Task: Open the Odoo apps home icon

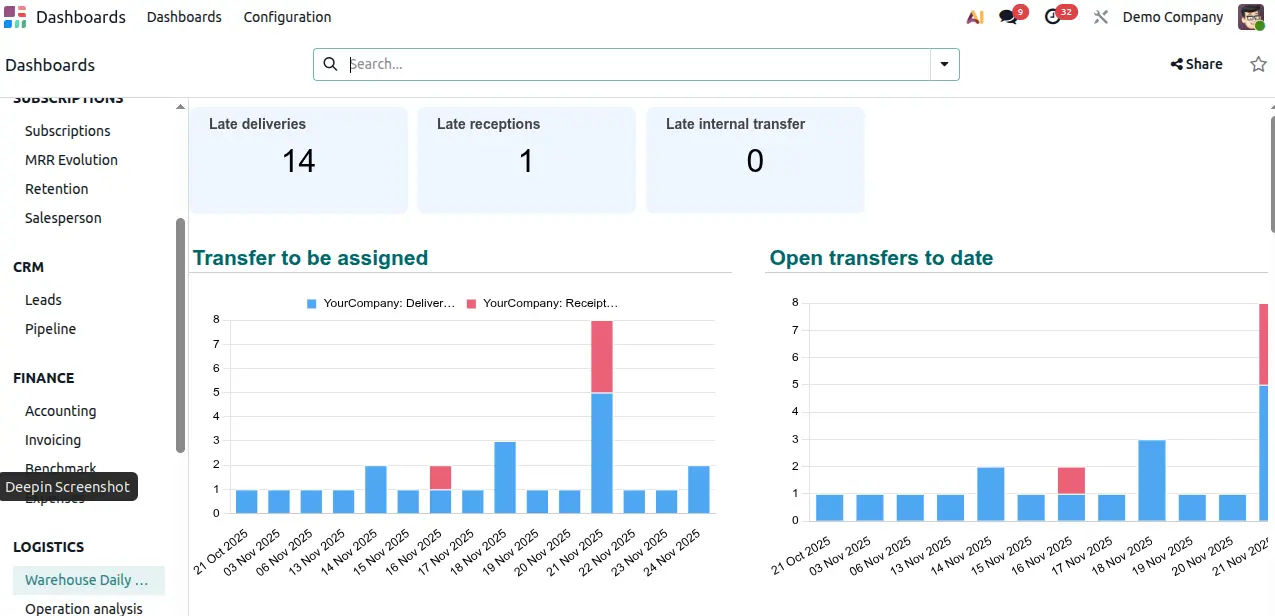Action: coord(15,17)
